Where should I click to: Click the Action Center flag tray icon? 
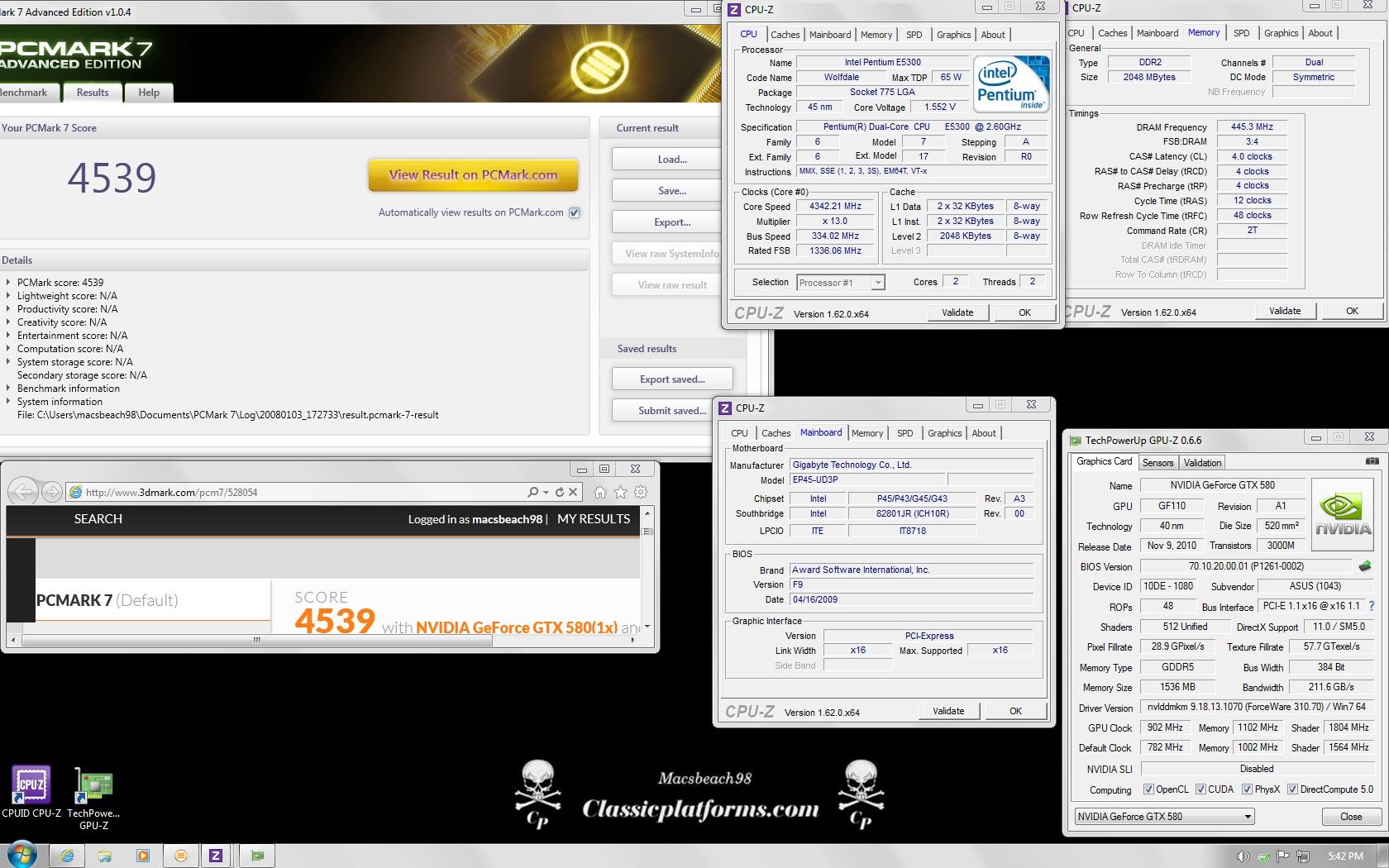tap(1283, 856)
